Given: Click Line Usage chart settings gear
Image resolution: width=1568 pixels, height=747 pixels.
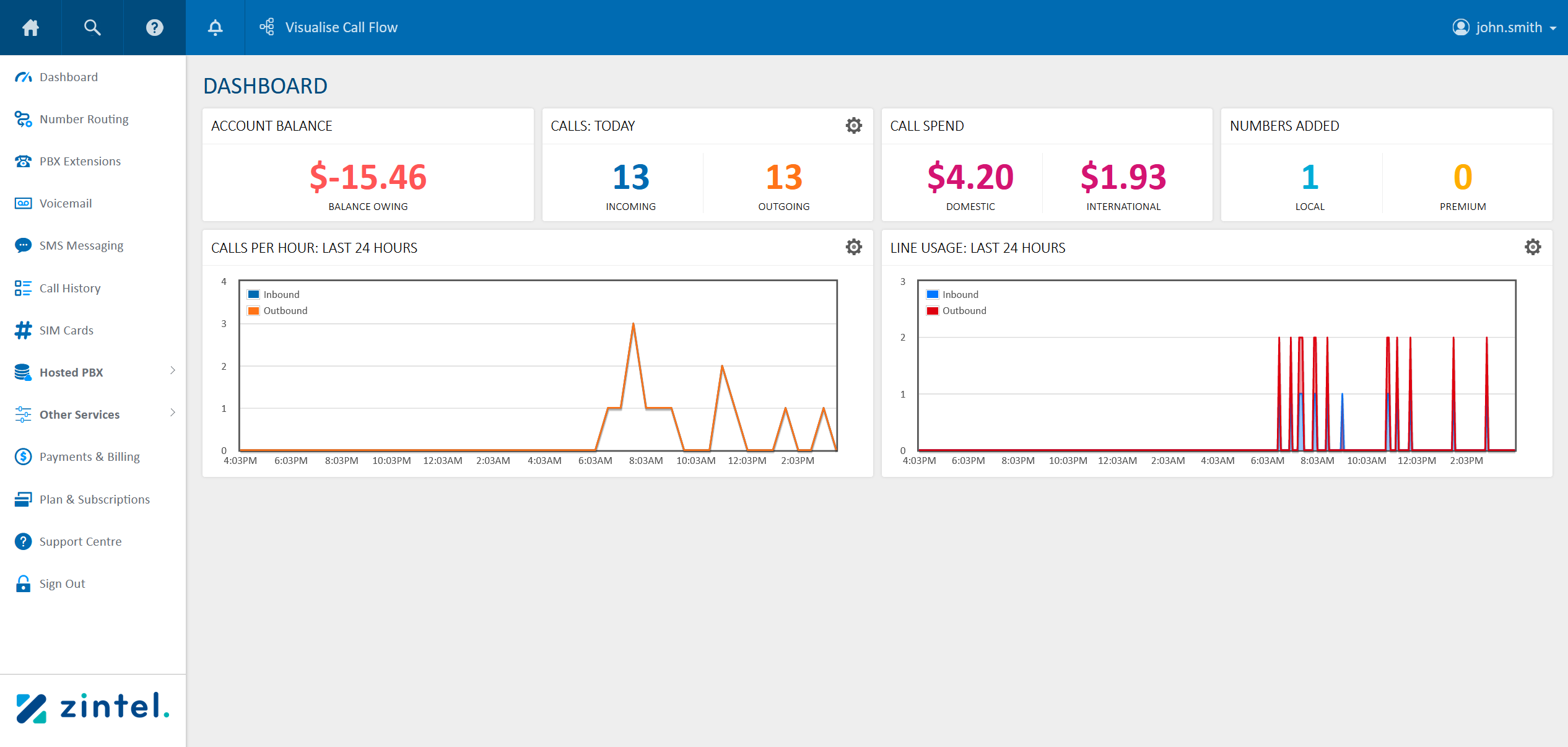Looking at the screenshot, I should tap(1532, 247).
